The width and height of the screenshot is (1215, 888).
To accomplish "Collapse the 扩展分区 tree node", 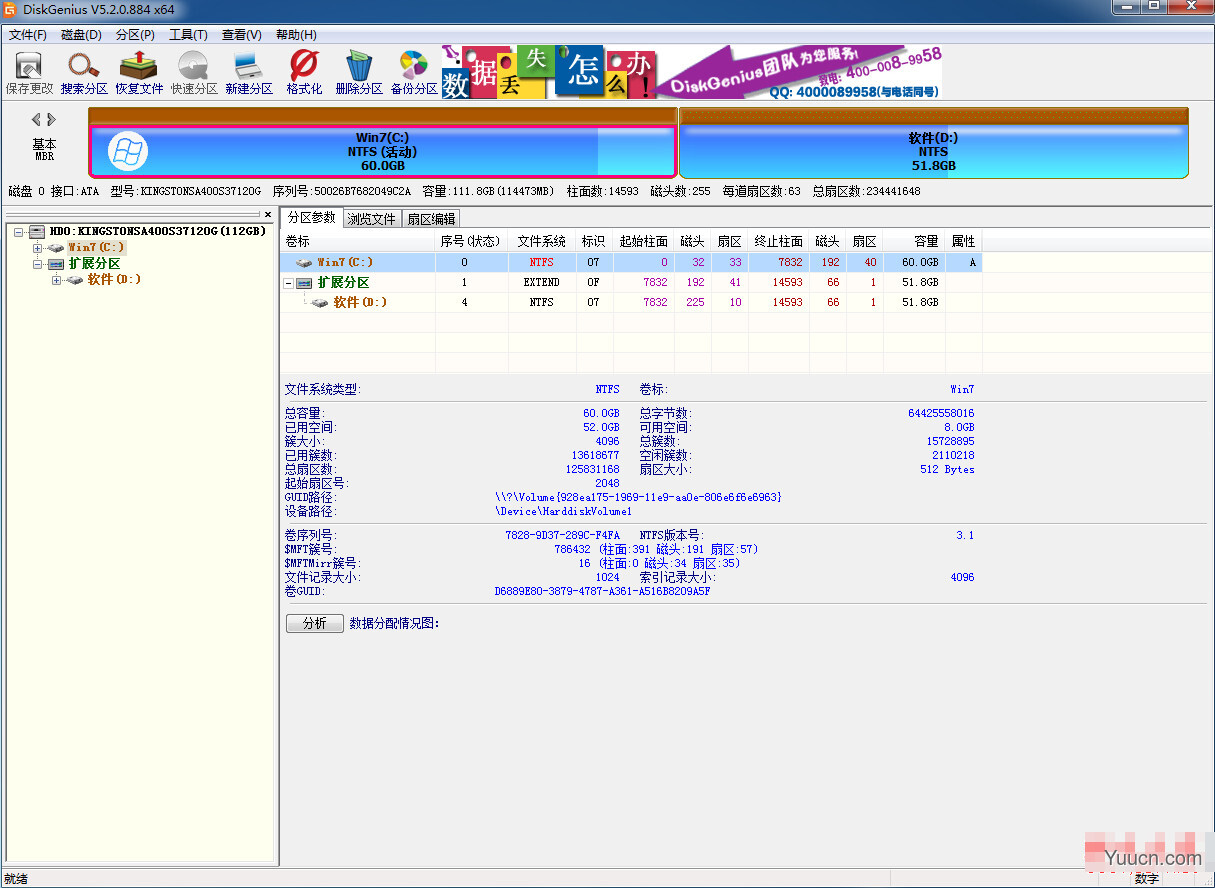I will pyautogui.click(x=38, y=264).
